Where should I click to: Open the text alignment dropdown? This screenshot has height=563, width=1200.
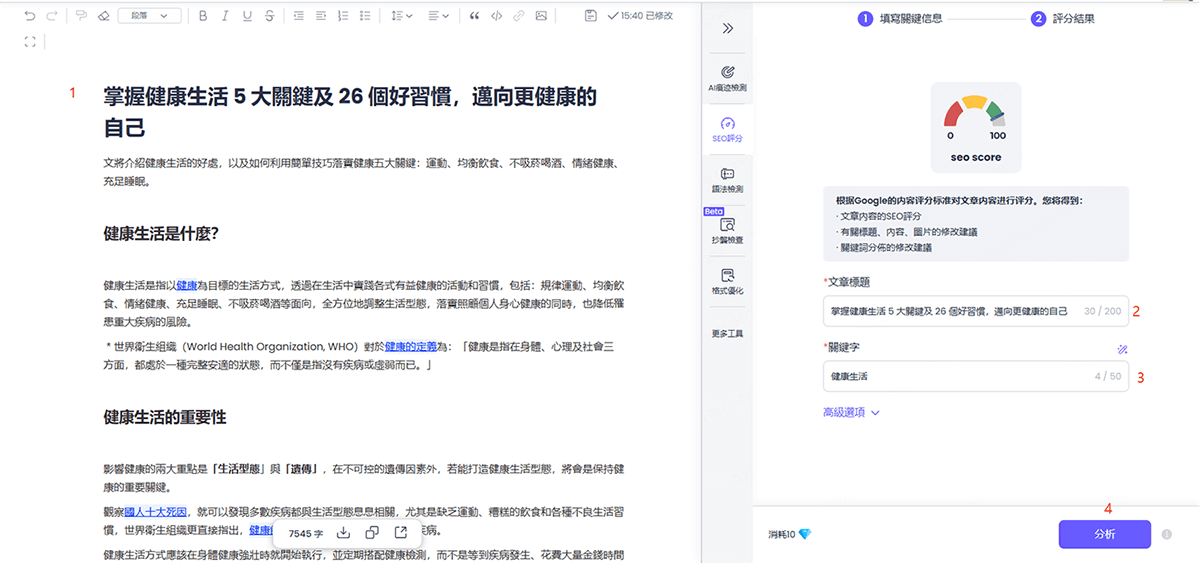pos(438,16)
